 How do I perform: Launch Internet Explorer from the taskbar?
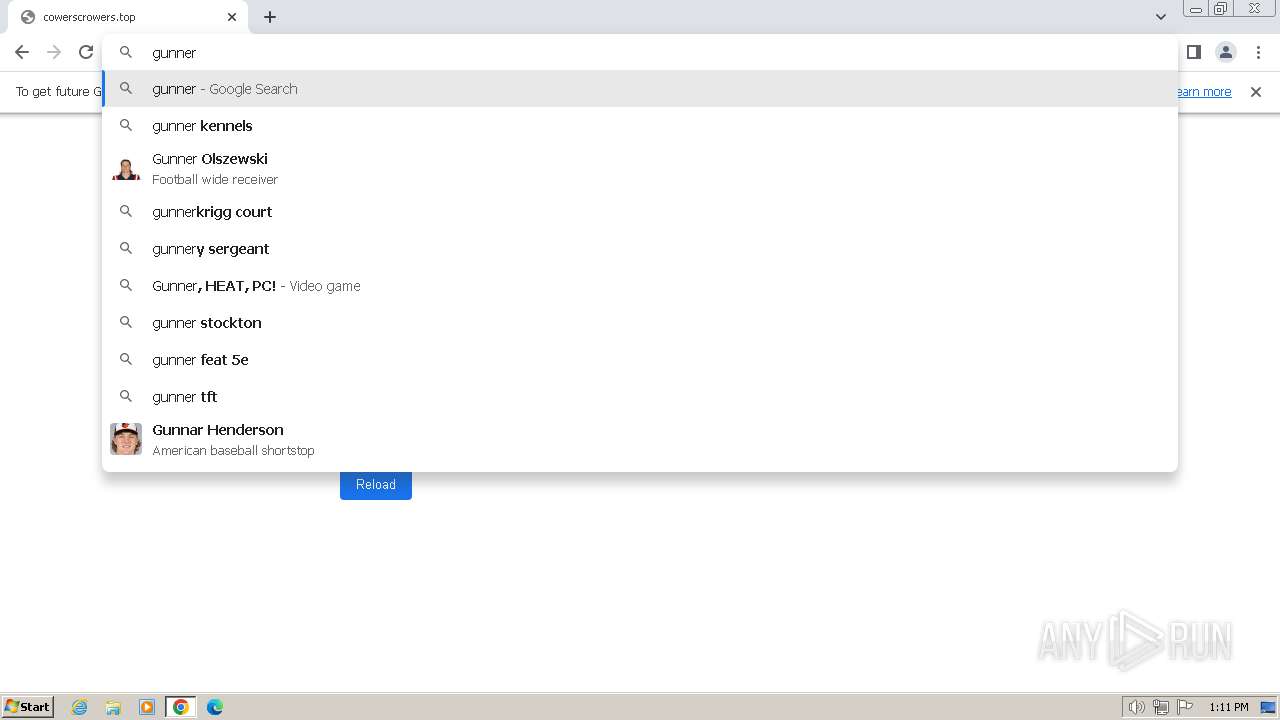point(80,707)
